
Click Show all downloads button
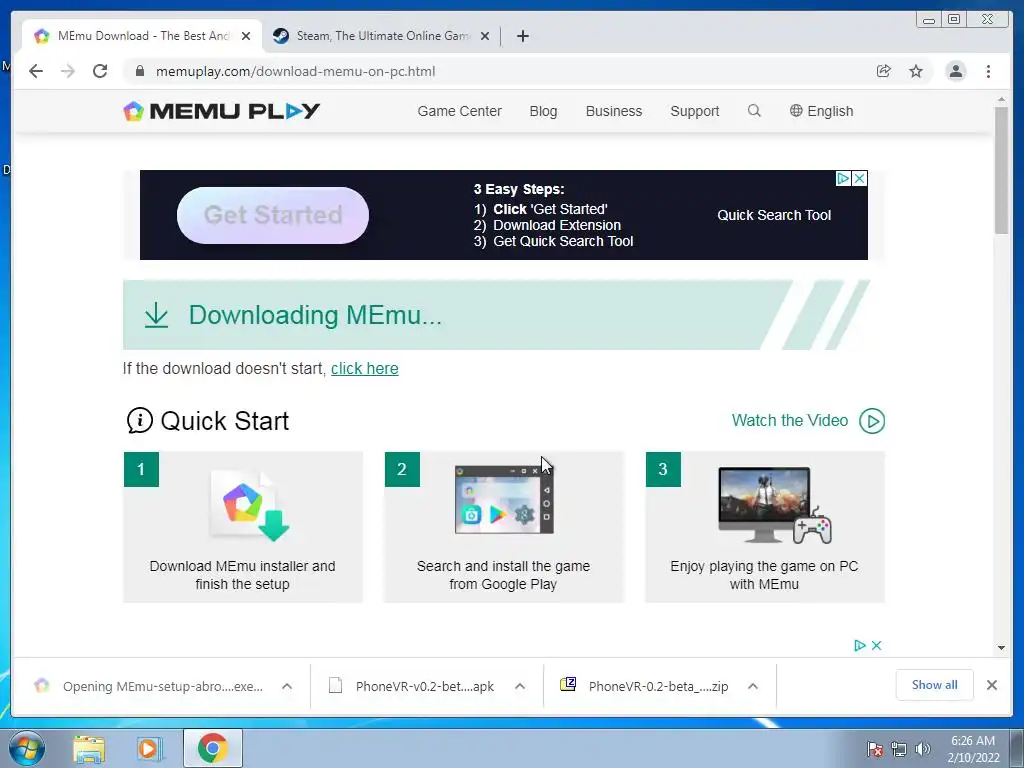pyautogui.click(x=935, y=685)
